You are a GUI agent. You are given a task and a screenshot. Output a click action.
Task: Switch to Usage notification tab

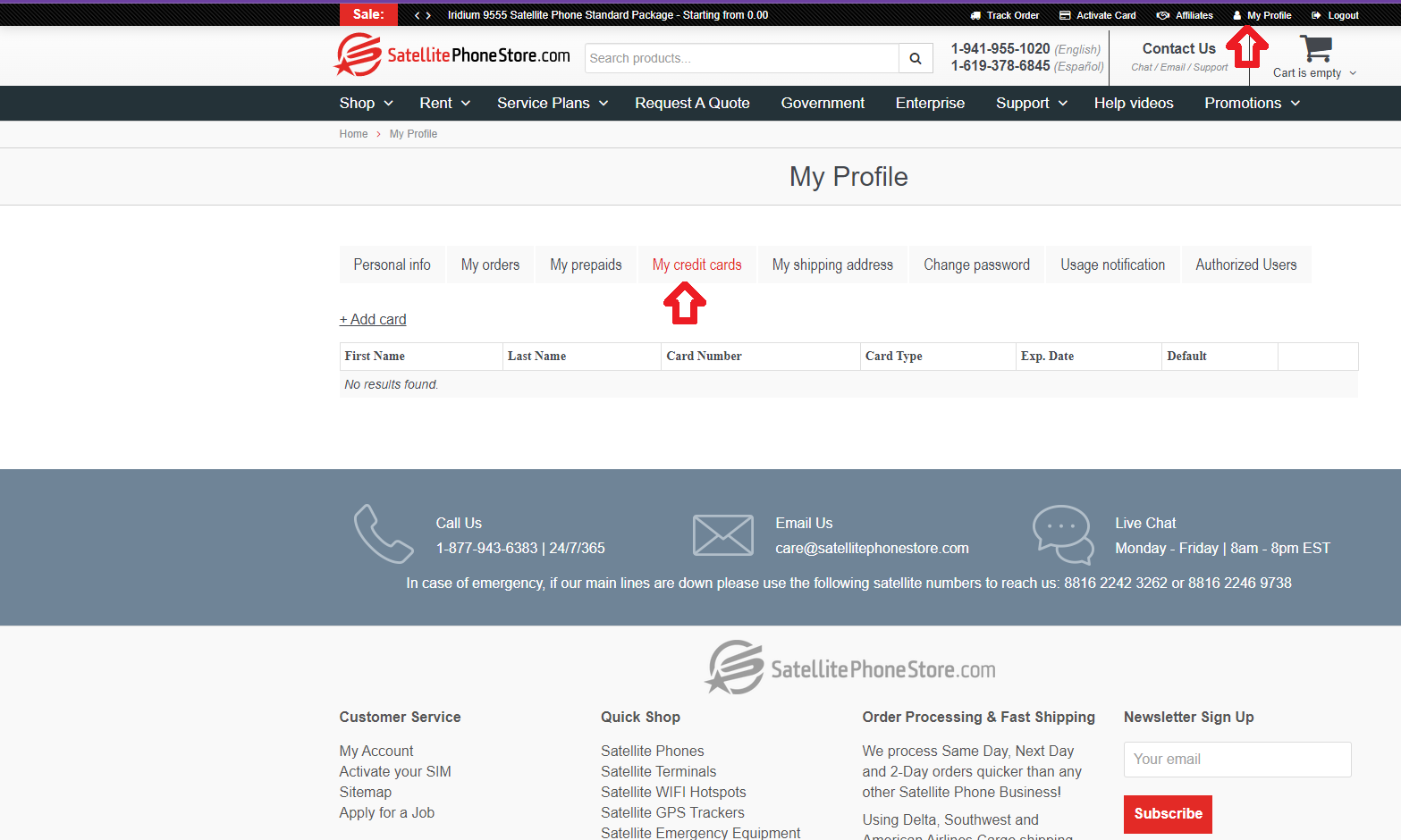[x=1113, y=265]
